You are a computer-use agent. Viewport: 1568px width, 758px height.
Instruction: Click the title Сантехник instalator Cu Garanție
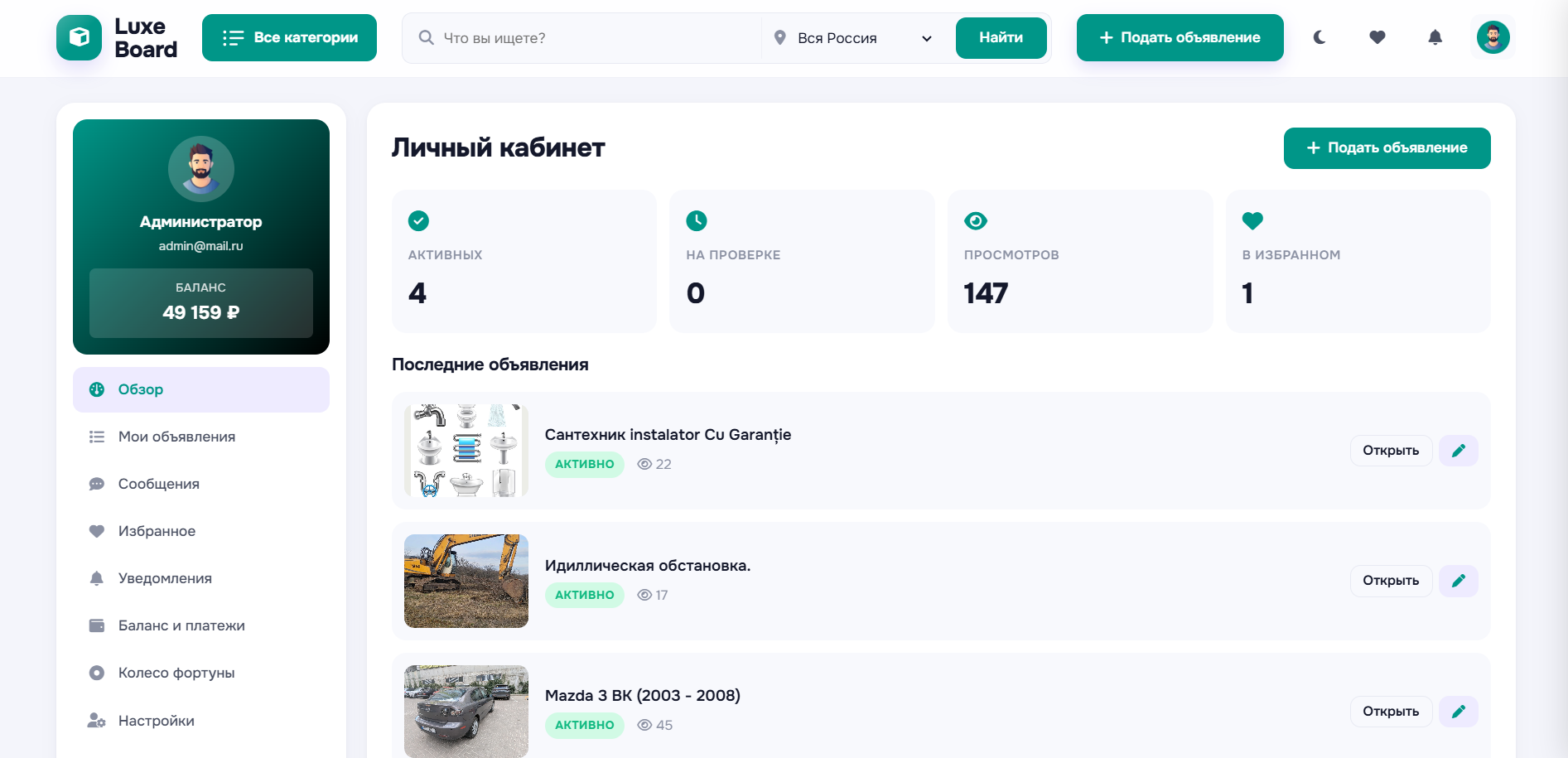(668, 435)
